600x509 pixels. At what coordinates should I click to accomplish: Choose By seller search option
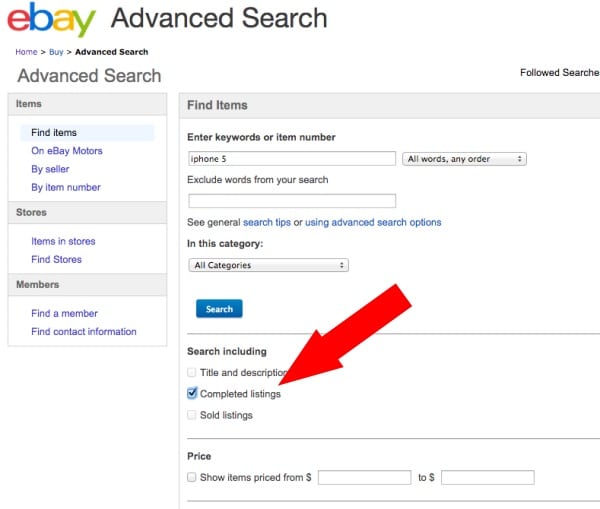tap(50, 169)
